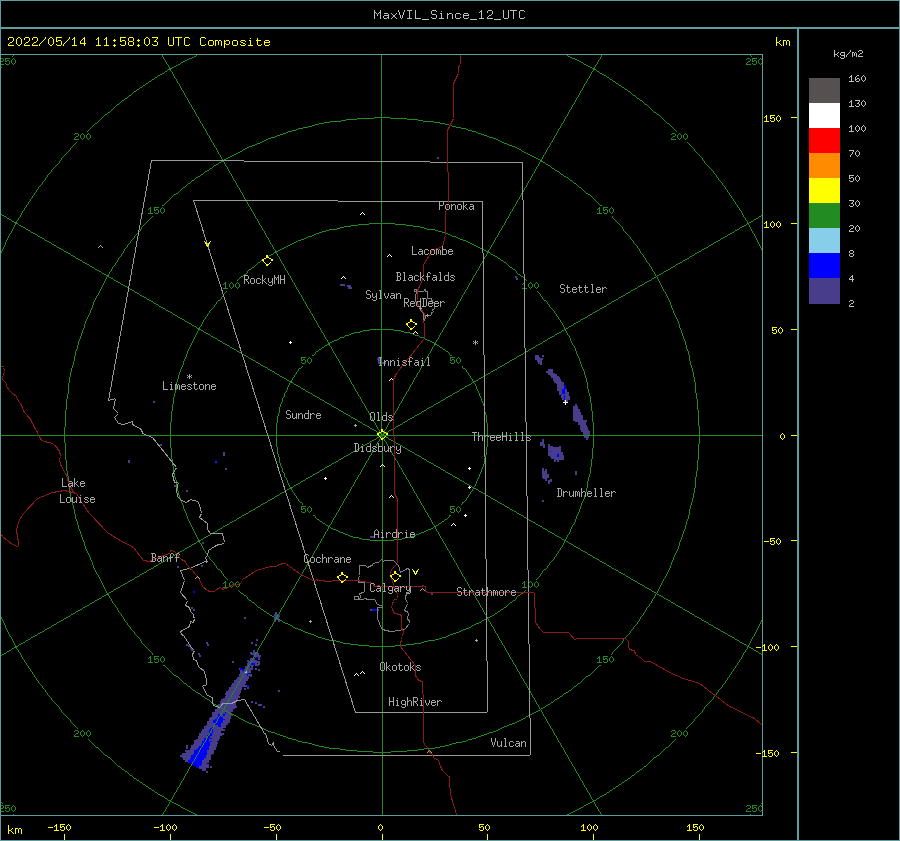The height and width of the screenshot is (841, 900).
Task: Click the asterisk marker above Limestone label
Action: click(189, 377)
